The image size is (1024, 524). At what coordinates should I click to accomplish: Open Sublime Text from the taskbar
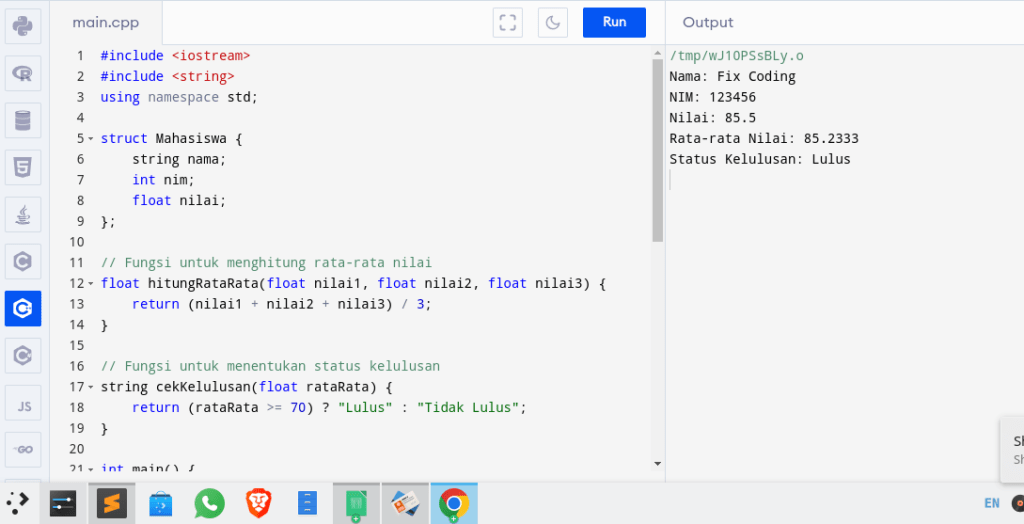point(112,503)
